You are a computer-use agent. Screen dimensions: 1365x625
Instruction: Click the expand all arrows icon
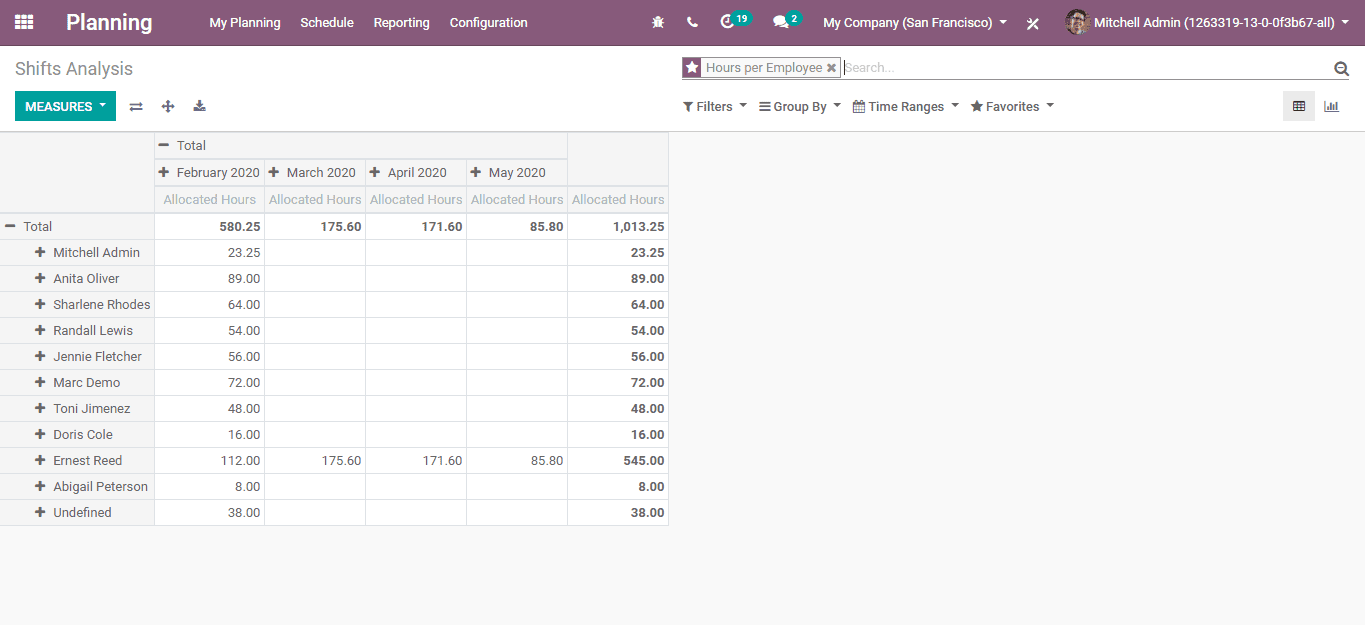(x=168, y=106)
